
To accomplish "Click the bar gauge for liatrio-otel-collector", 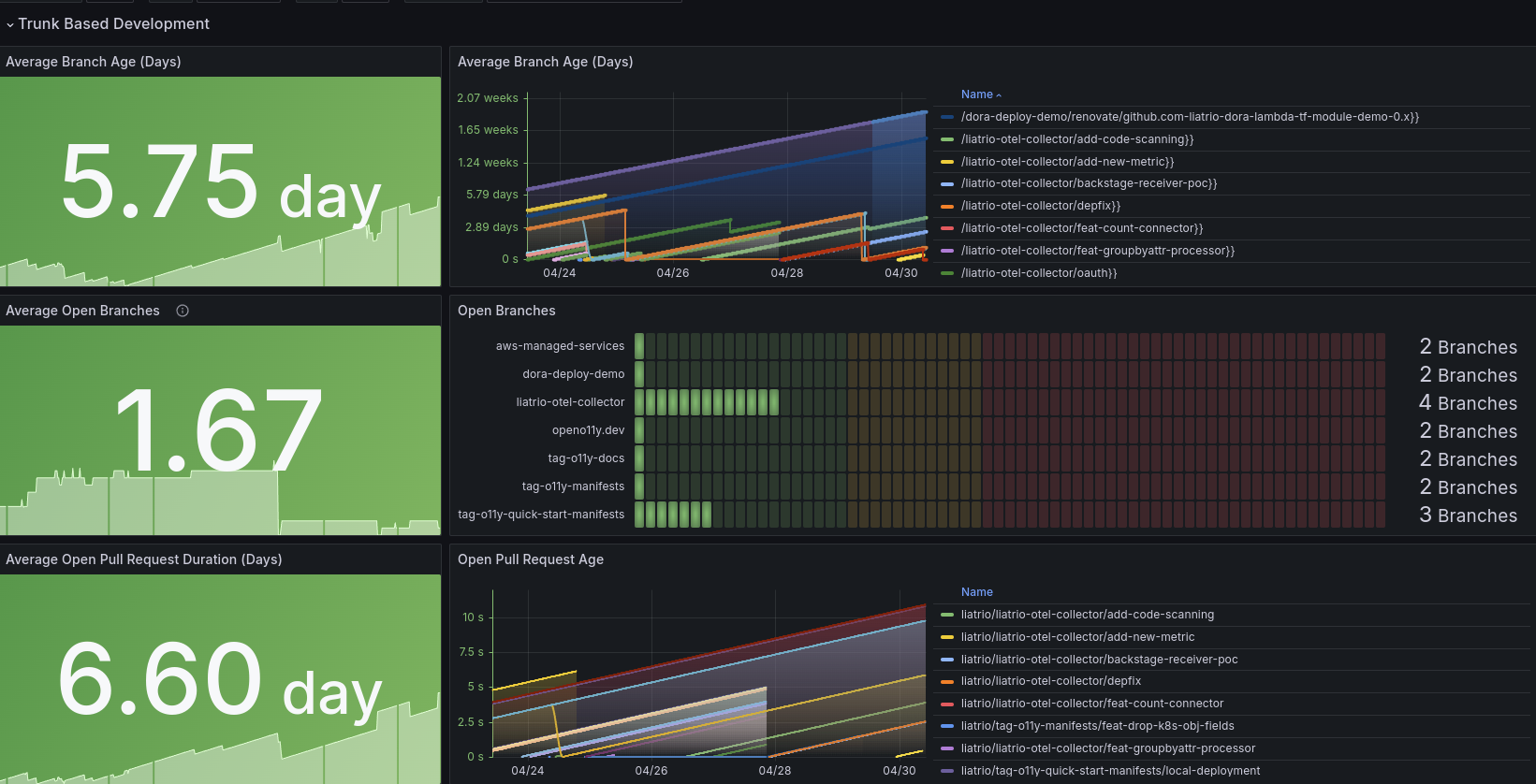I will click(x=1010, y=402).
